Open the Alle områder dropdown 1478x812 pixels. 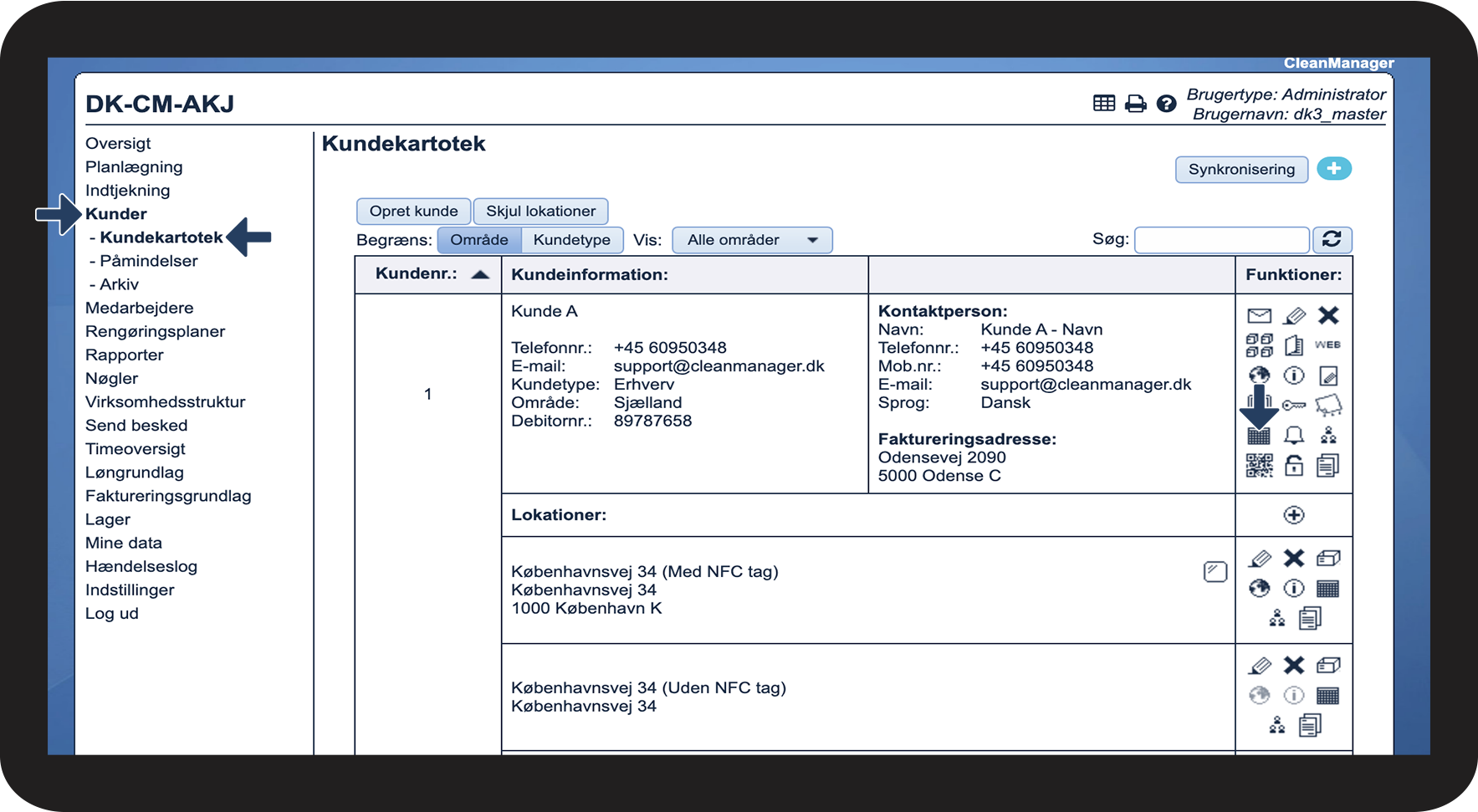click(x=751, y=240)
